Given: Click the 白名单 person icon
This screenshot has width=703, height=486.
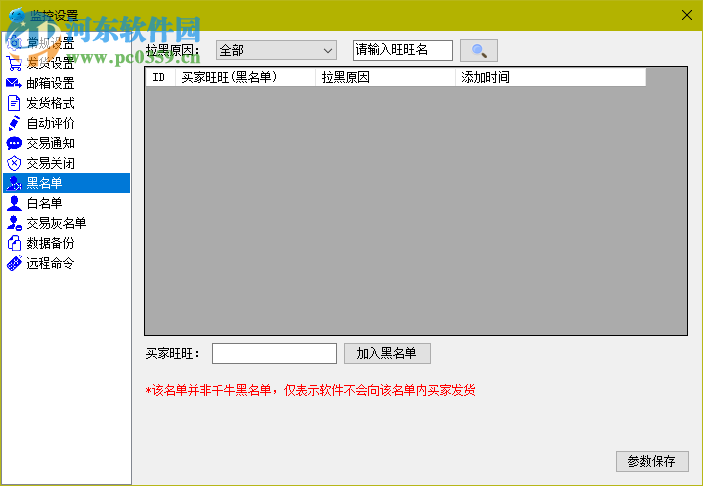Looking at the screenshot, I should tap(14, 203).
